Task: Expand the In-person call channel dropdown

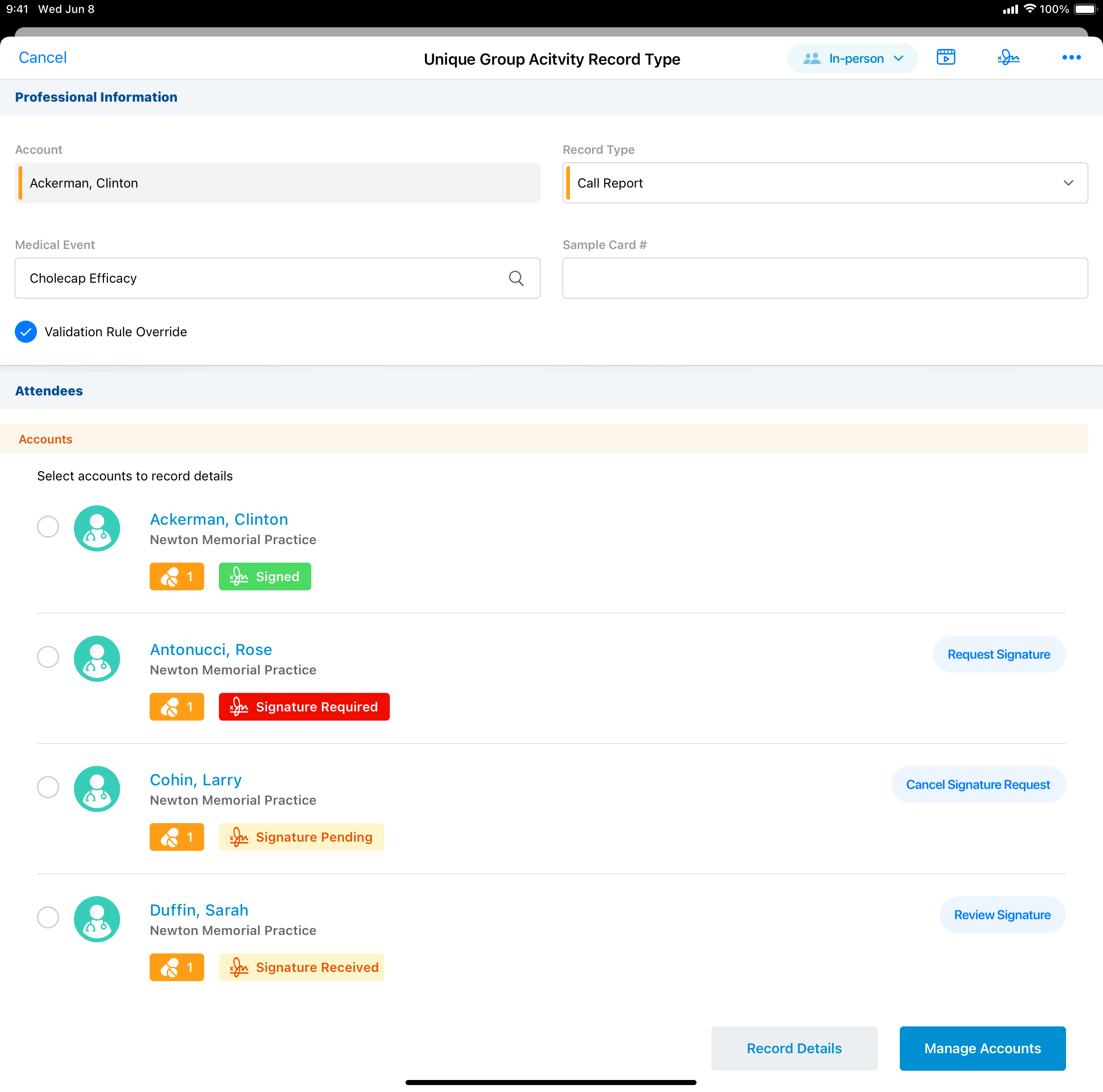Action: (x=852, y=59)
